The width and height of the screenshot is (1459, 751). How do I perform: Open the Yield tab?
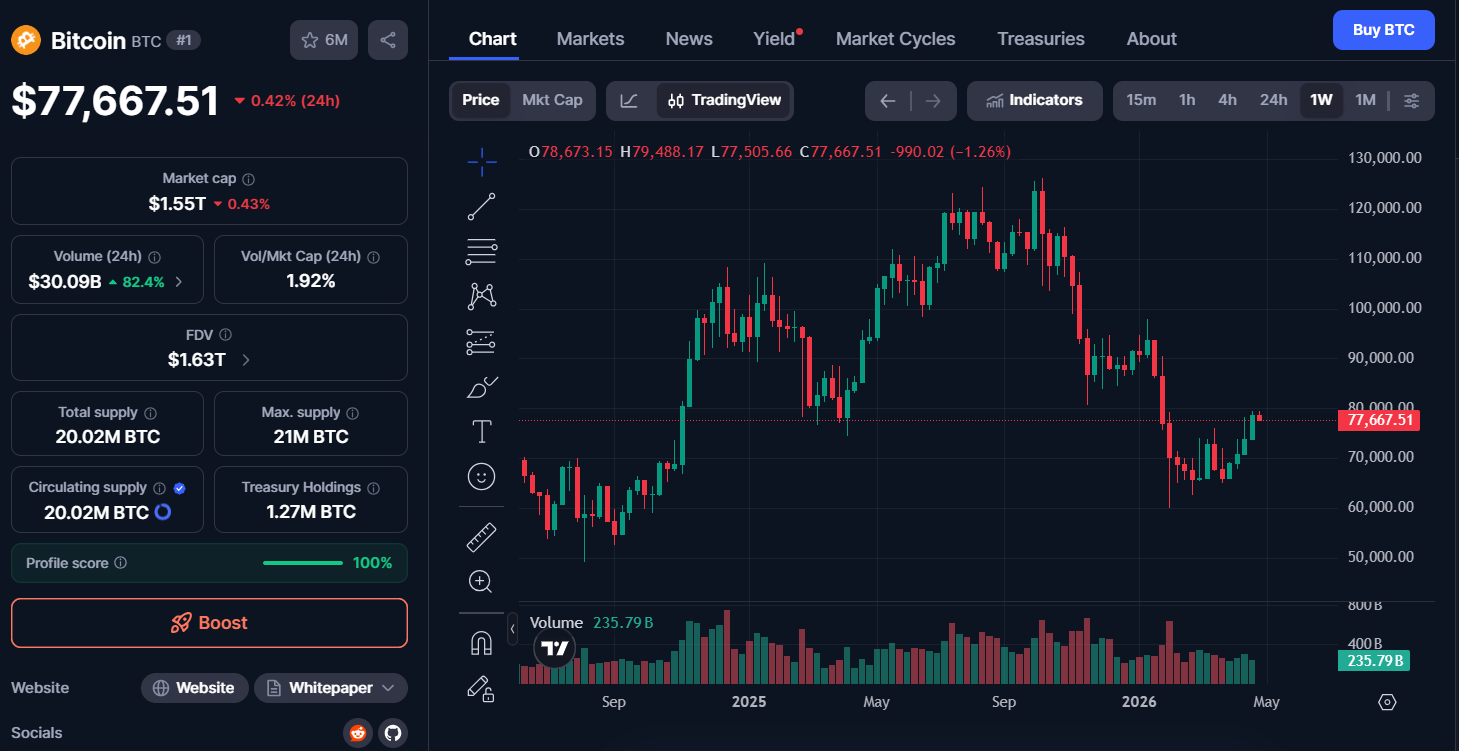774,39
